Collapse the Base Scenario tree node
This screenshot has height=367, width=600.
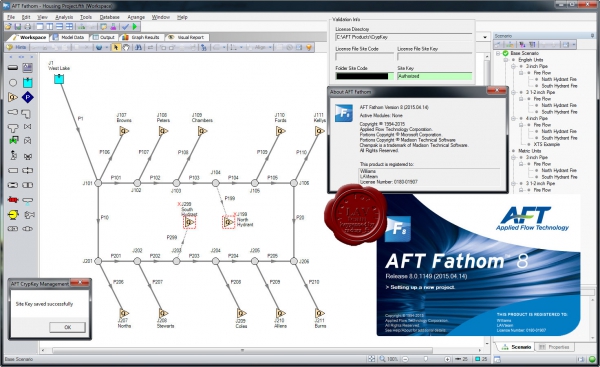[x=498, y=53]
